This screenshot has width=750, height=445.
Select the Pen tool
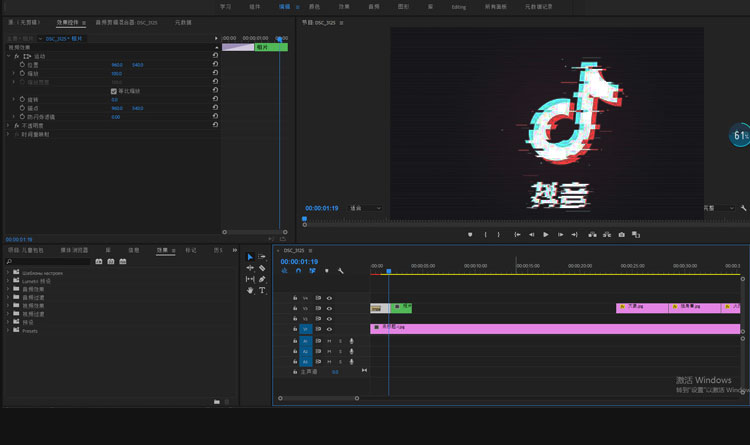[262, 279]
